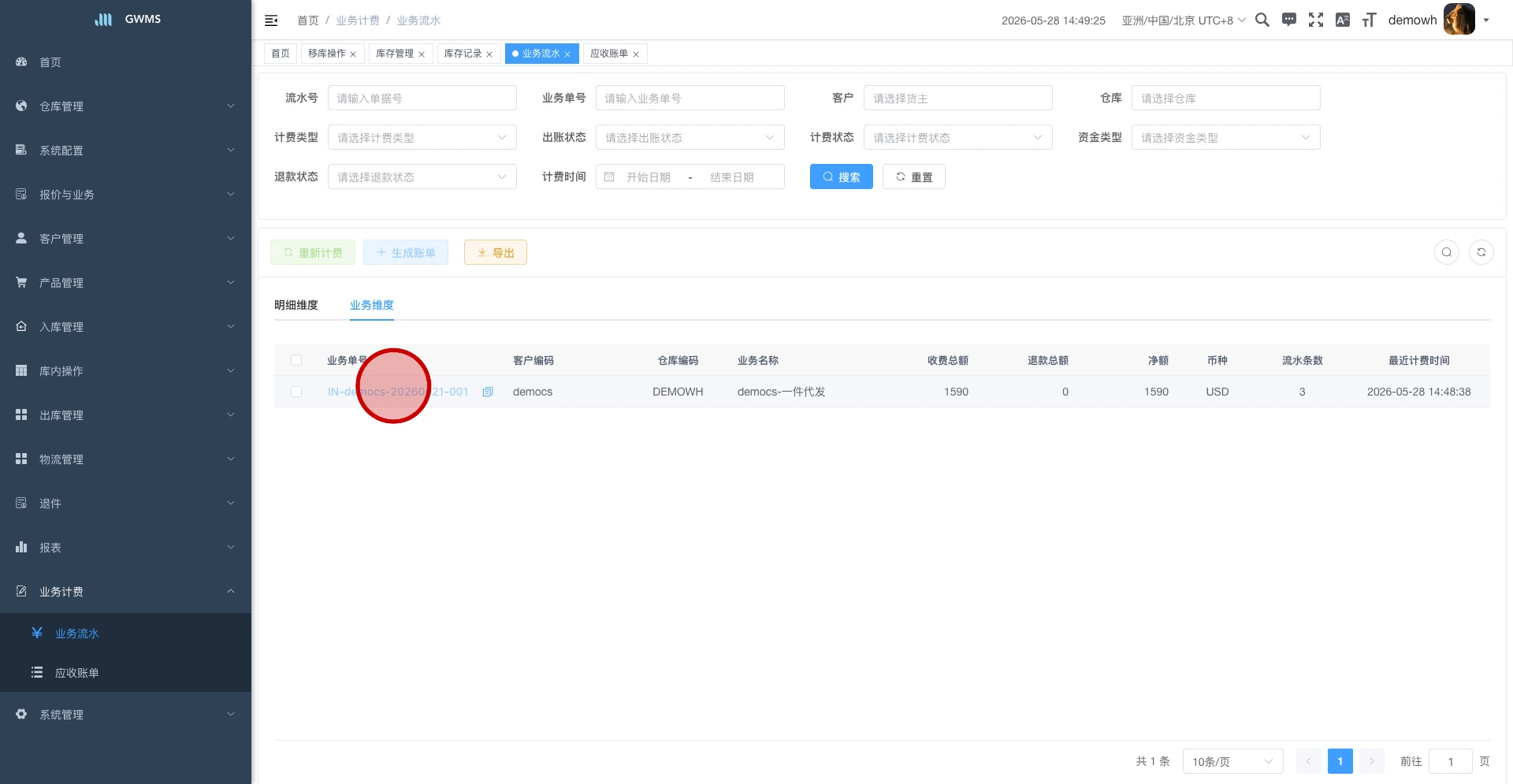Toggle fullscreen mode icon
Viewport: 1513px width, 784px height.
[1316, 20]
